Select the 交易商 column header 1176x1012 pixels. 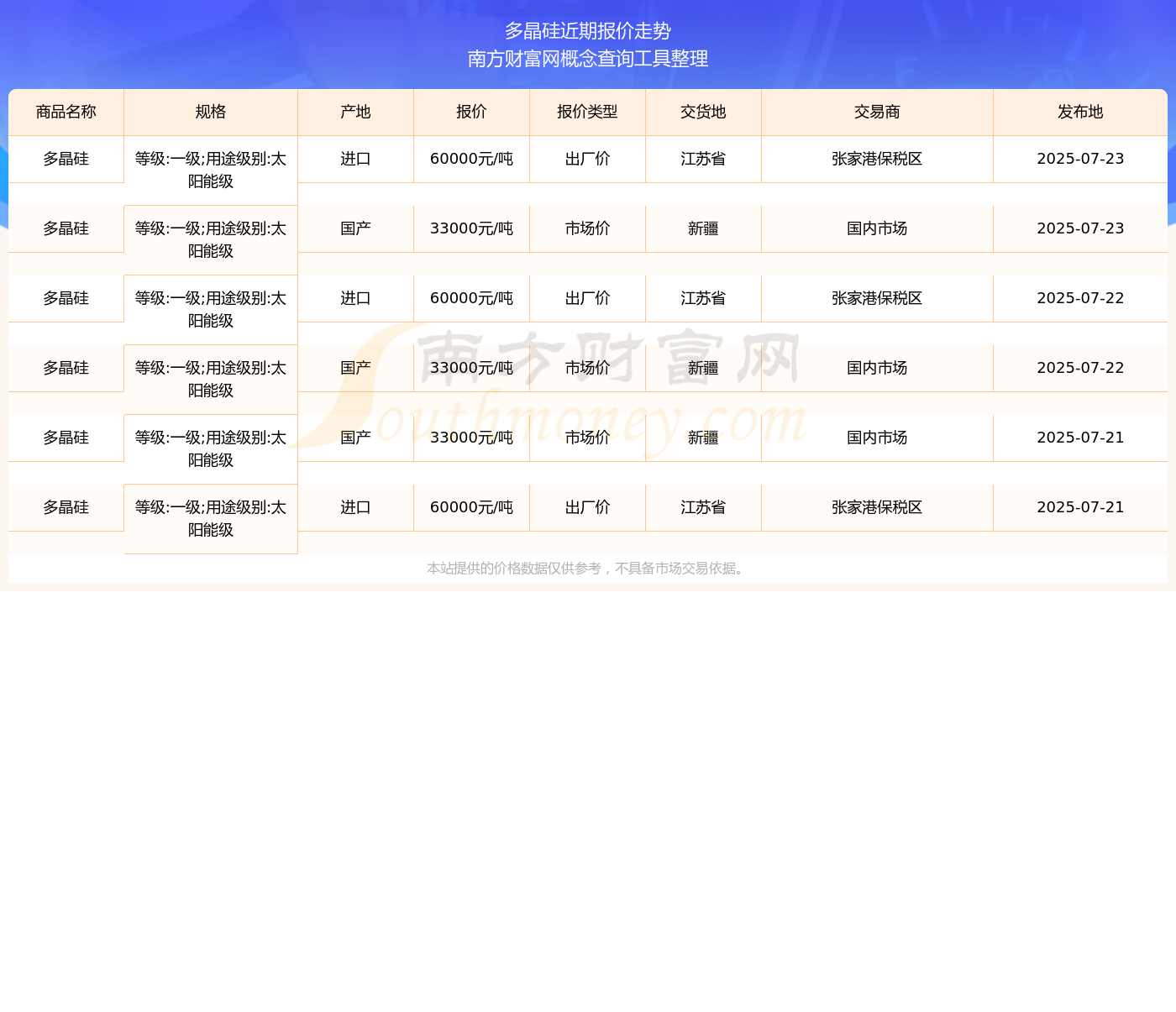[877, 112]
